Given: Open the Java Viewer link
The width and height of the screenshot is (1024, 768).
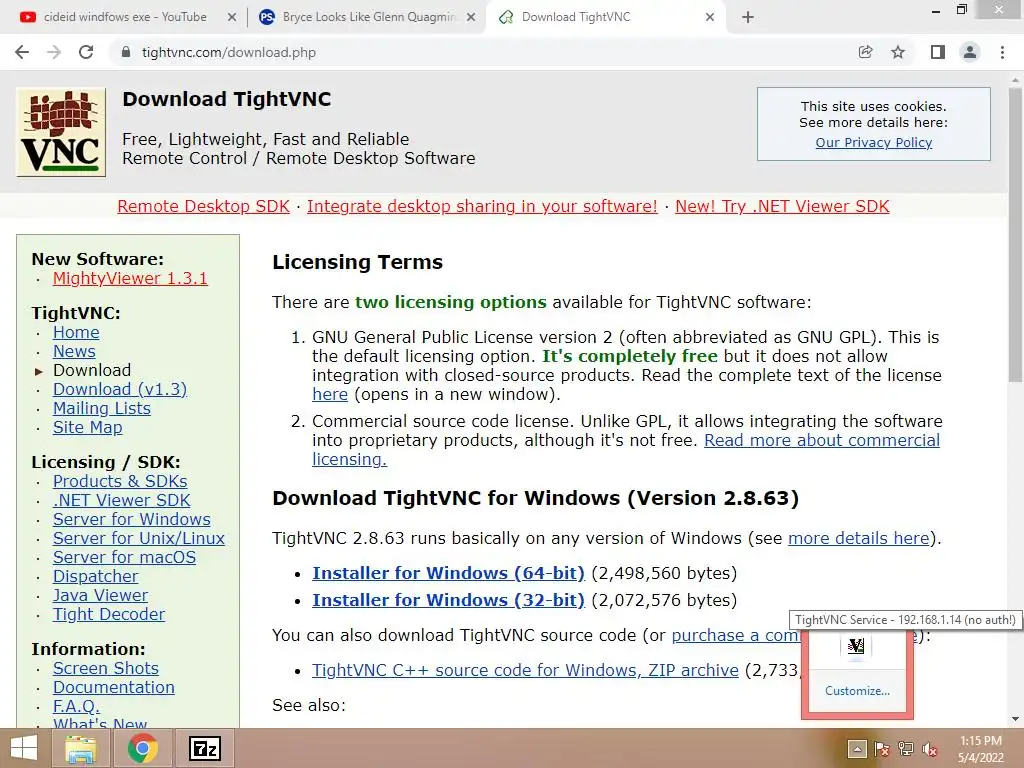Looking at the screenshot, I should 100,595.
